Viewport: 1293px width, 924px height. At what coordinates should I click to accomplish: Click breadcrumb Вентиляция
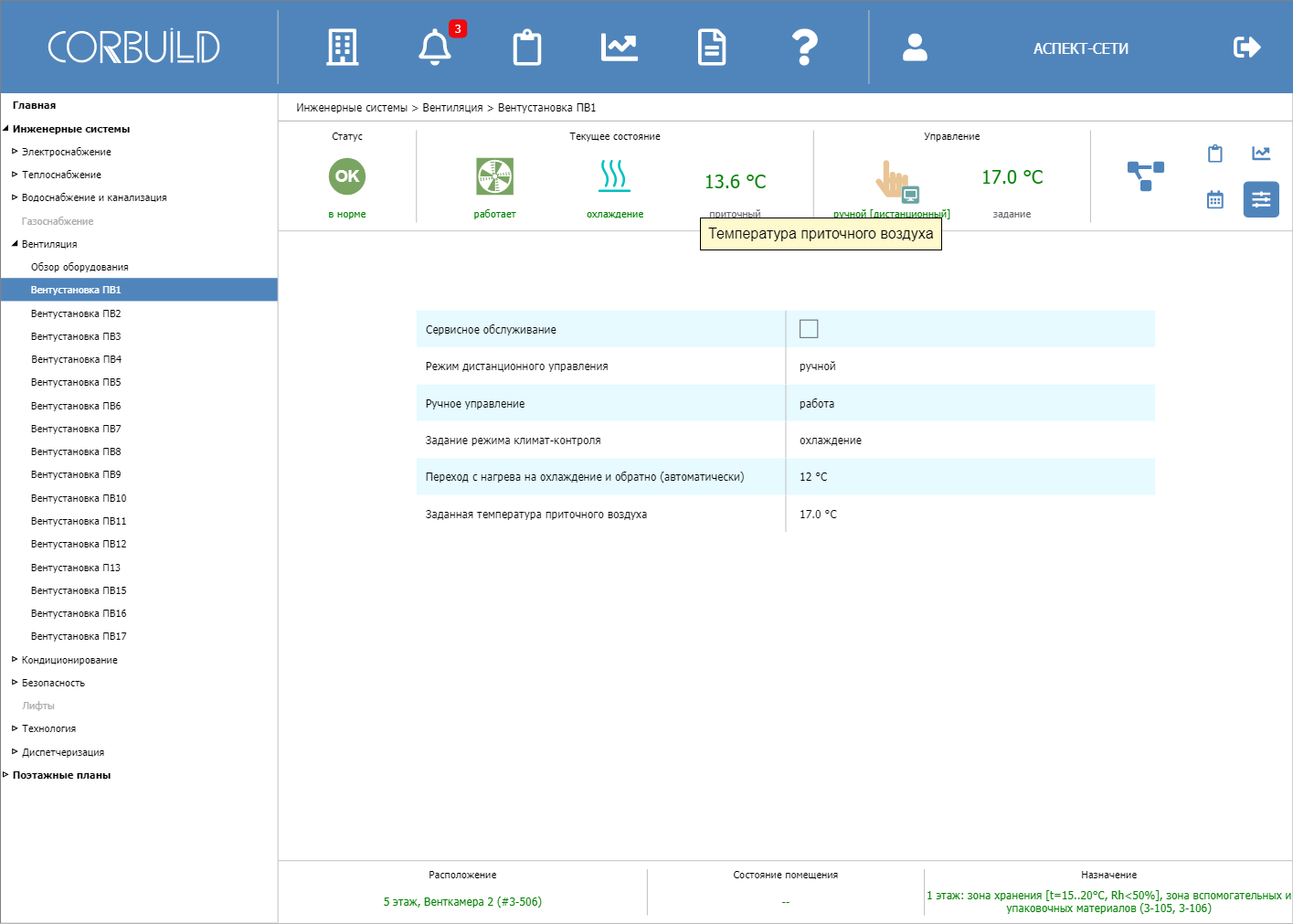point(452,108)
